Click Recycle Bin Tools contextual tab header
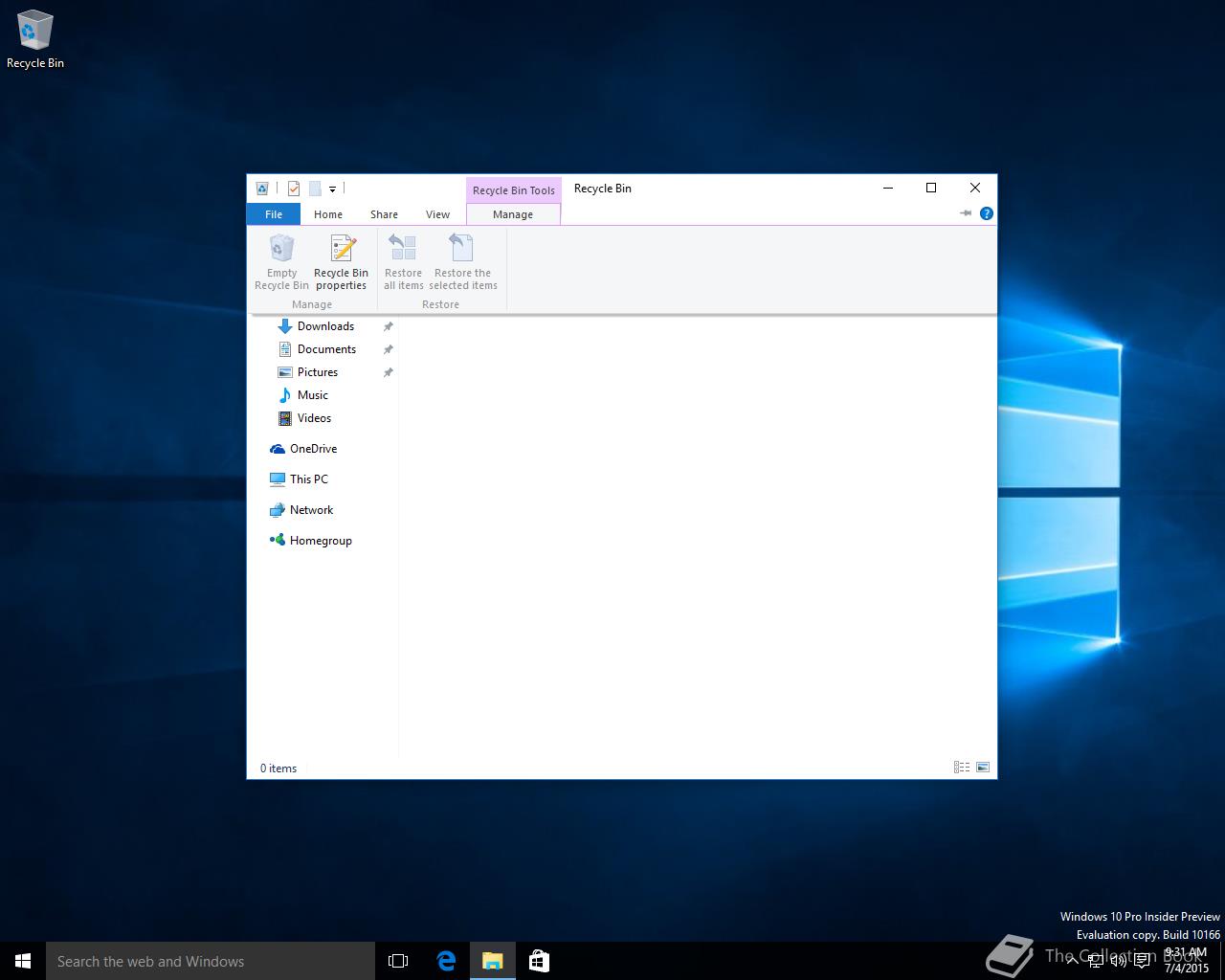The height and width of the screenshot is (980, 1225). (x=514, y=189)
